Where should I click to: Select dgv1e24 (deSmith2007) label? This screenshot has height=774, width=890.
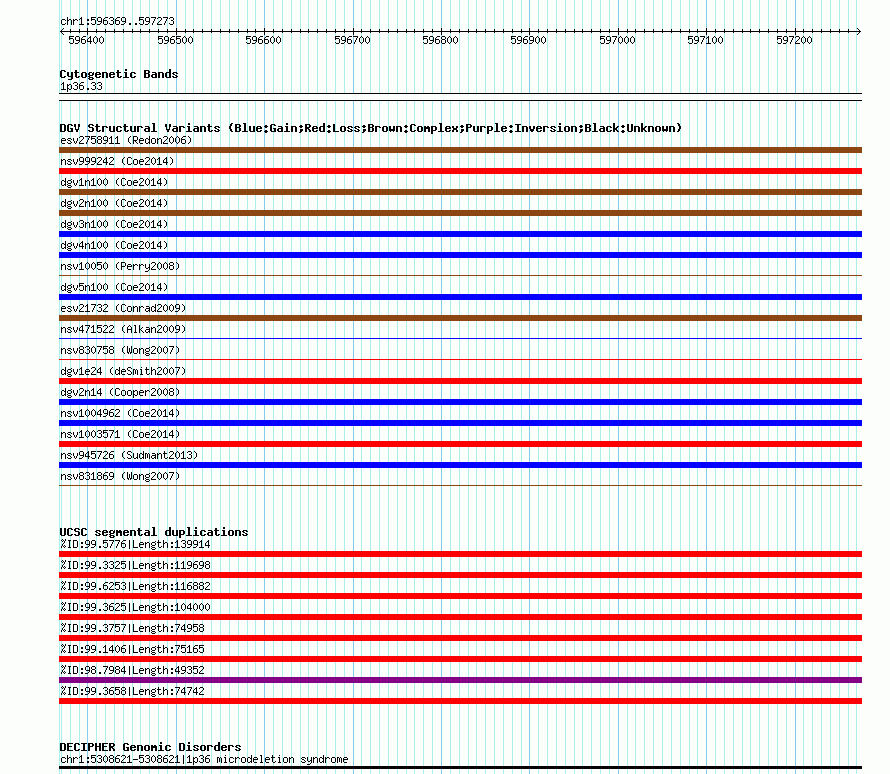point(123,371)
